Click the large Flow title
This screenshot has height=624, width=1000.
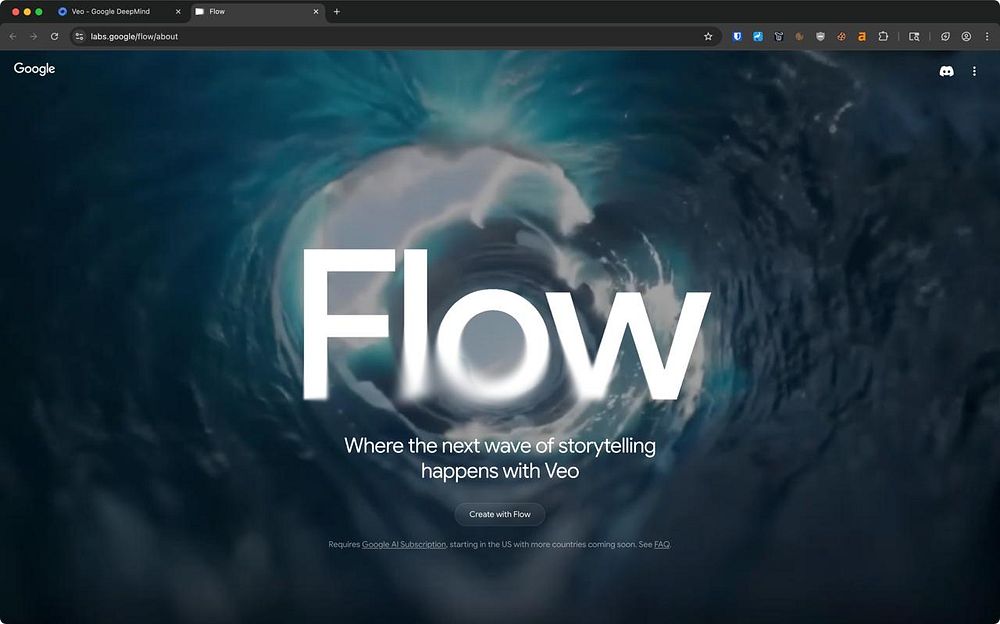[x=505, y=325]
